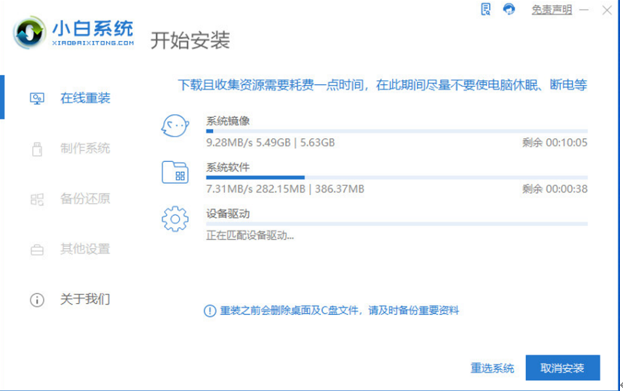The width and height of the screenshot is (623, 391).
Task: Close the 小白系统 window
Action: [607, 10]
